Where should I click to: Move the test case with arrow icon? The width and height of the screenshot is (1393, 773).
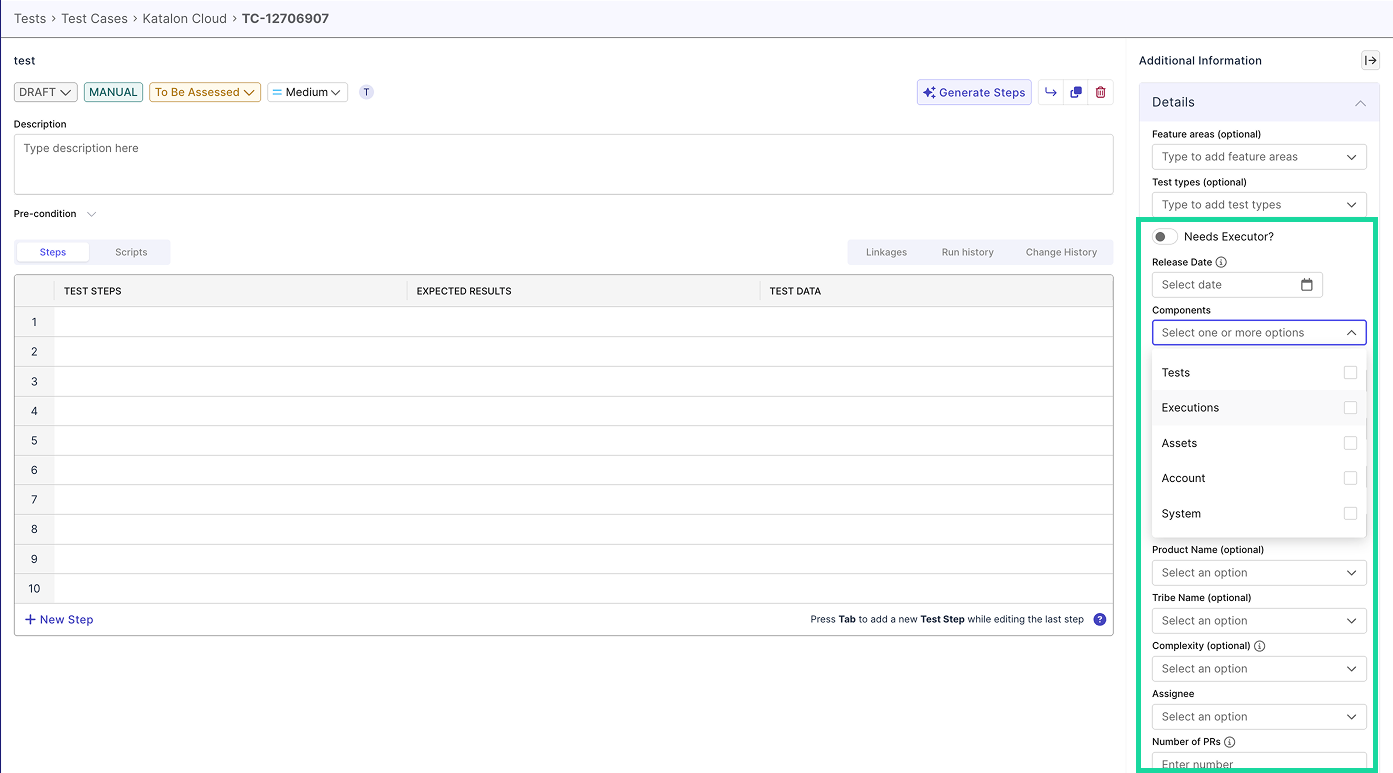tap(1052, 92)
